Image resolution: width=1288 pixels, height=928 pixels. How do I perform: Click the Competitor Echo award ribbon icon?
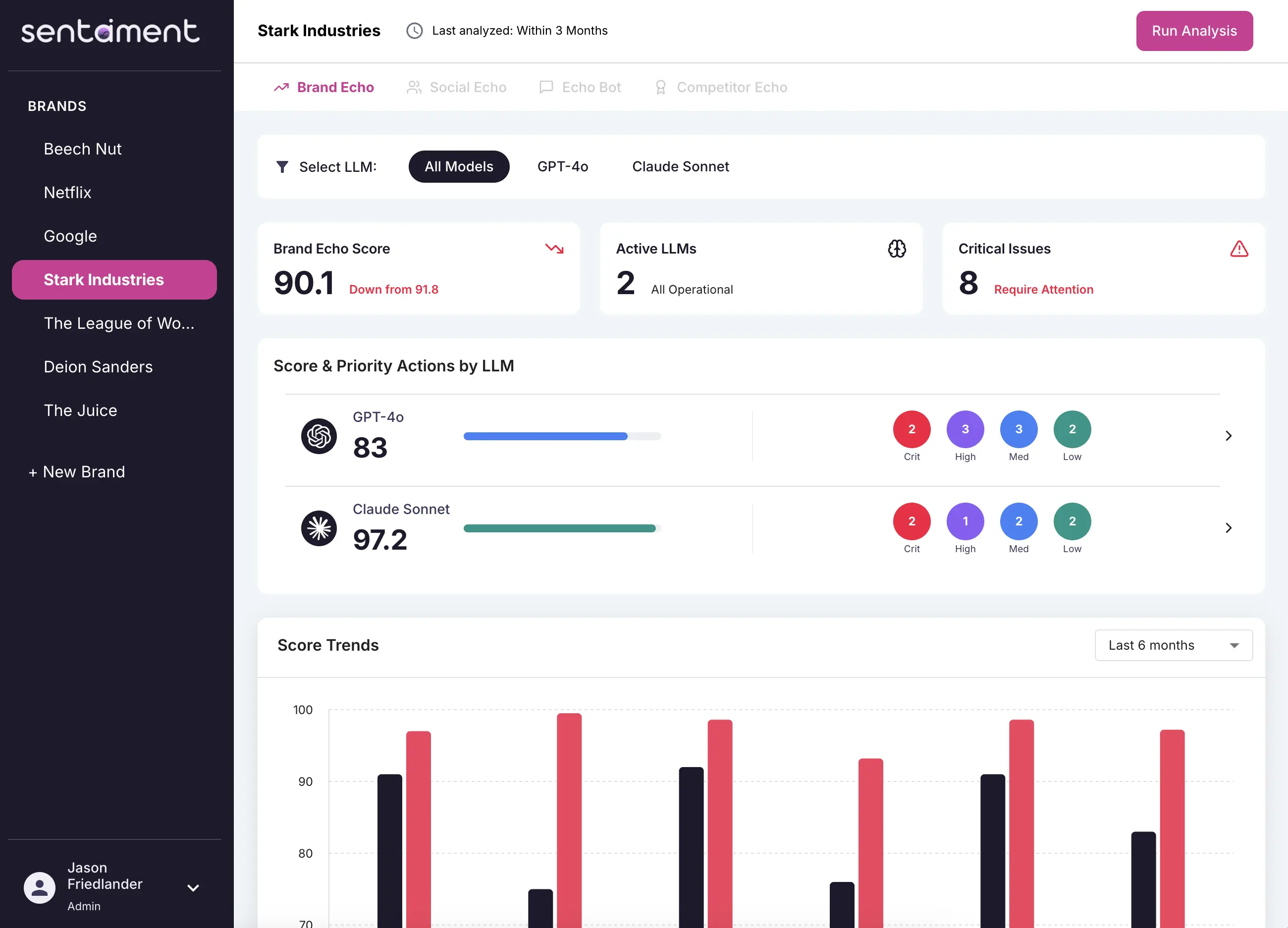click(660, 88)
